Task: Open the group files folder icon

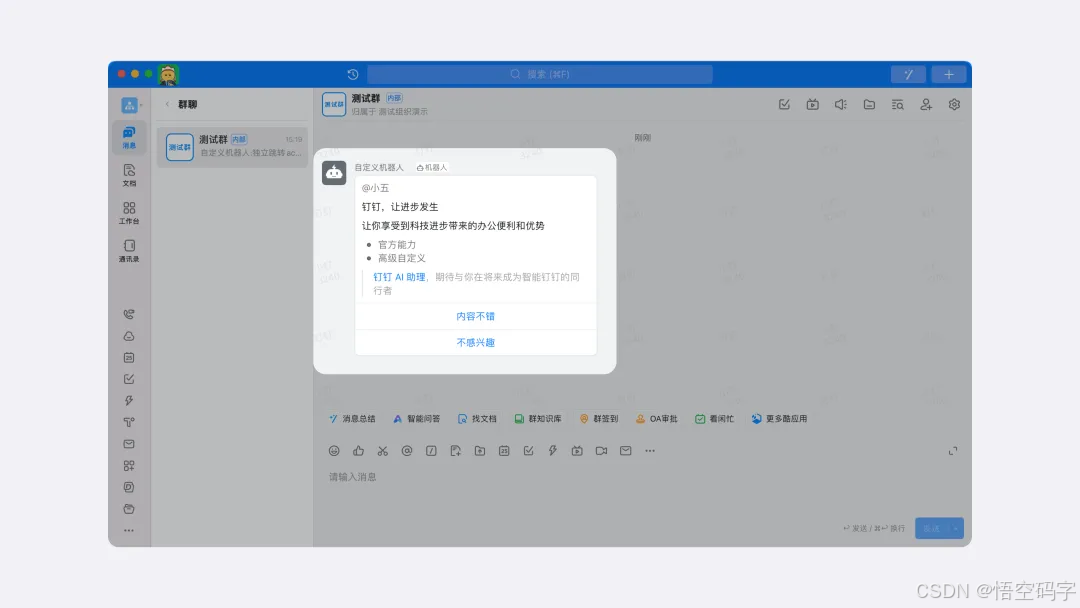Action: [869, 105]
